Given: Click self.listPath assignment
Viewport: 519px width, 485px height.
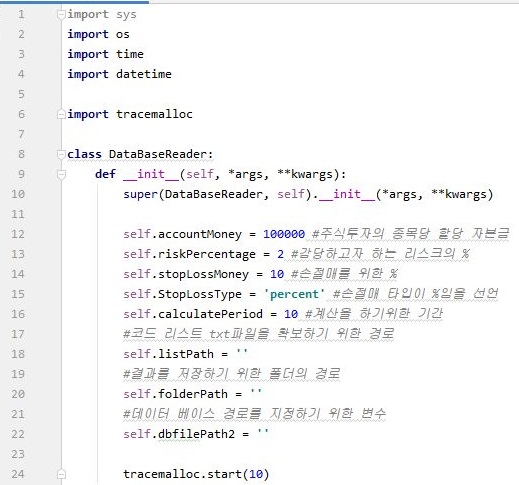Looking at the screenshot, I should click(185, 354).
